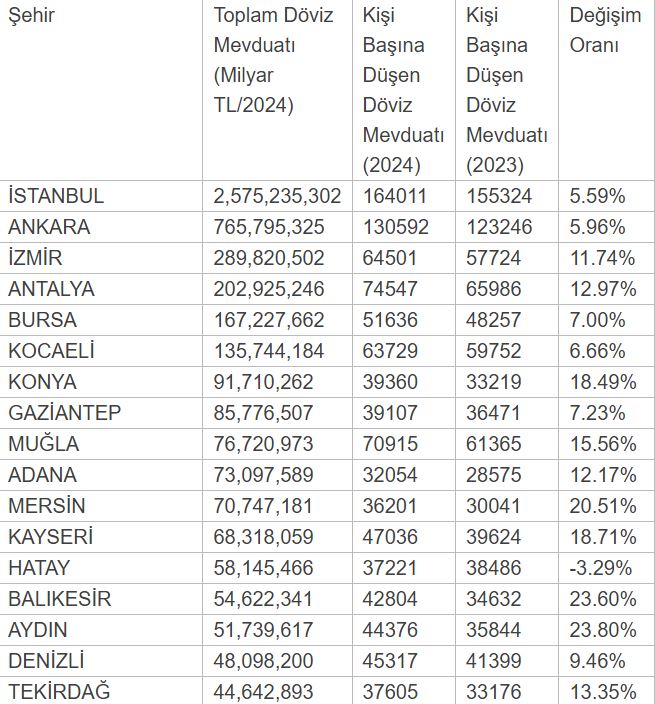
Task: Select the KAYSERİ city cell
Action: pyautogui.click(x=50, y=537)
